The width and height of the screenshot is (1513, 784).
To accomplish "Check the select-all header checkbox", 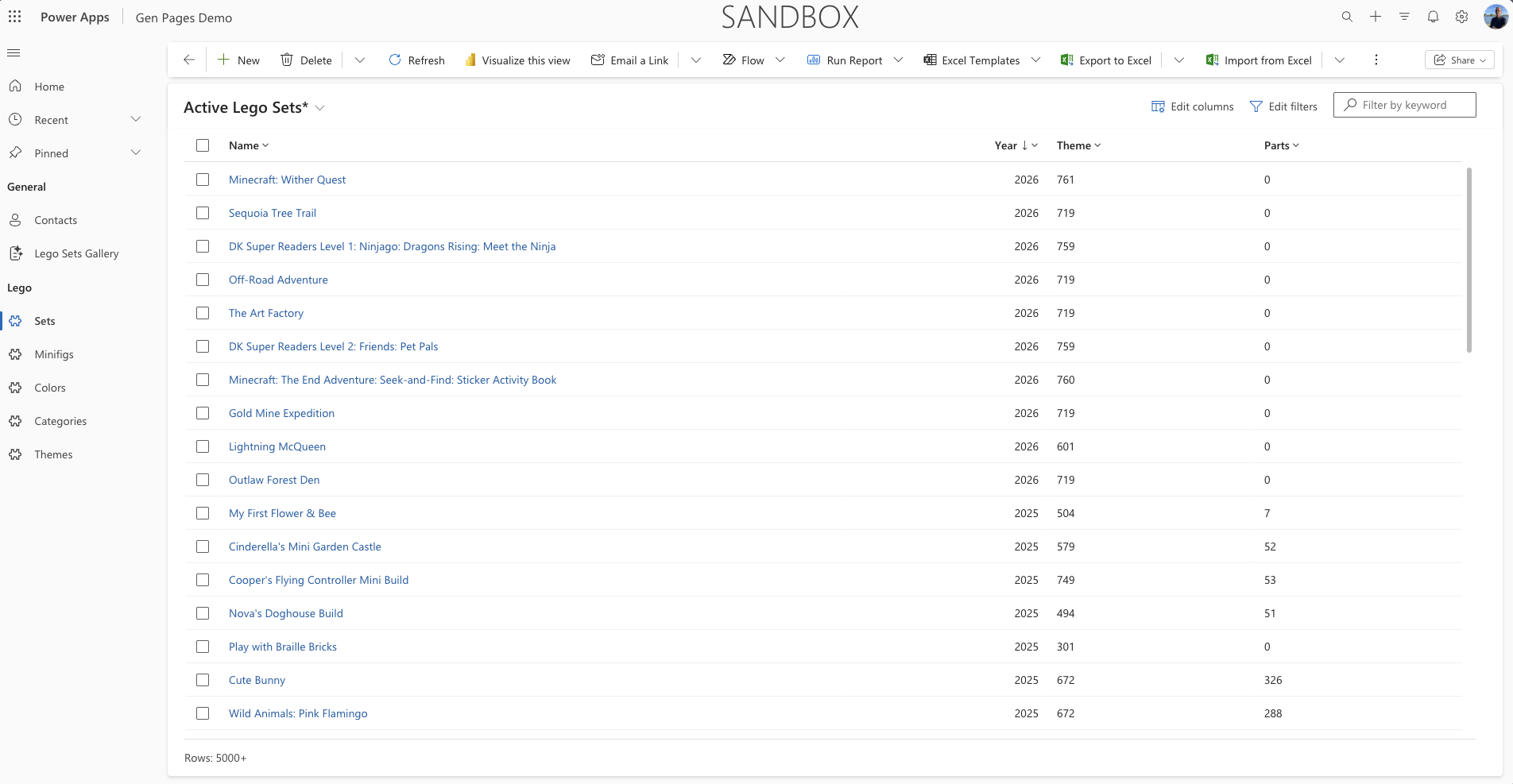I will click(x=203, y=145).
